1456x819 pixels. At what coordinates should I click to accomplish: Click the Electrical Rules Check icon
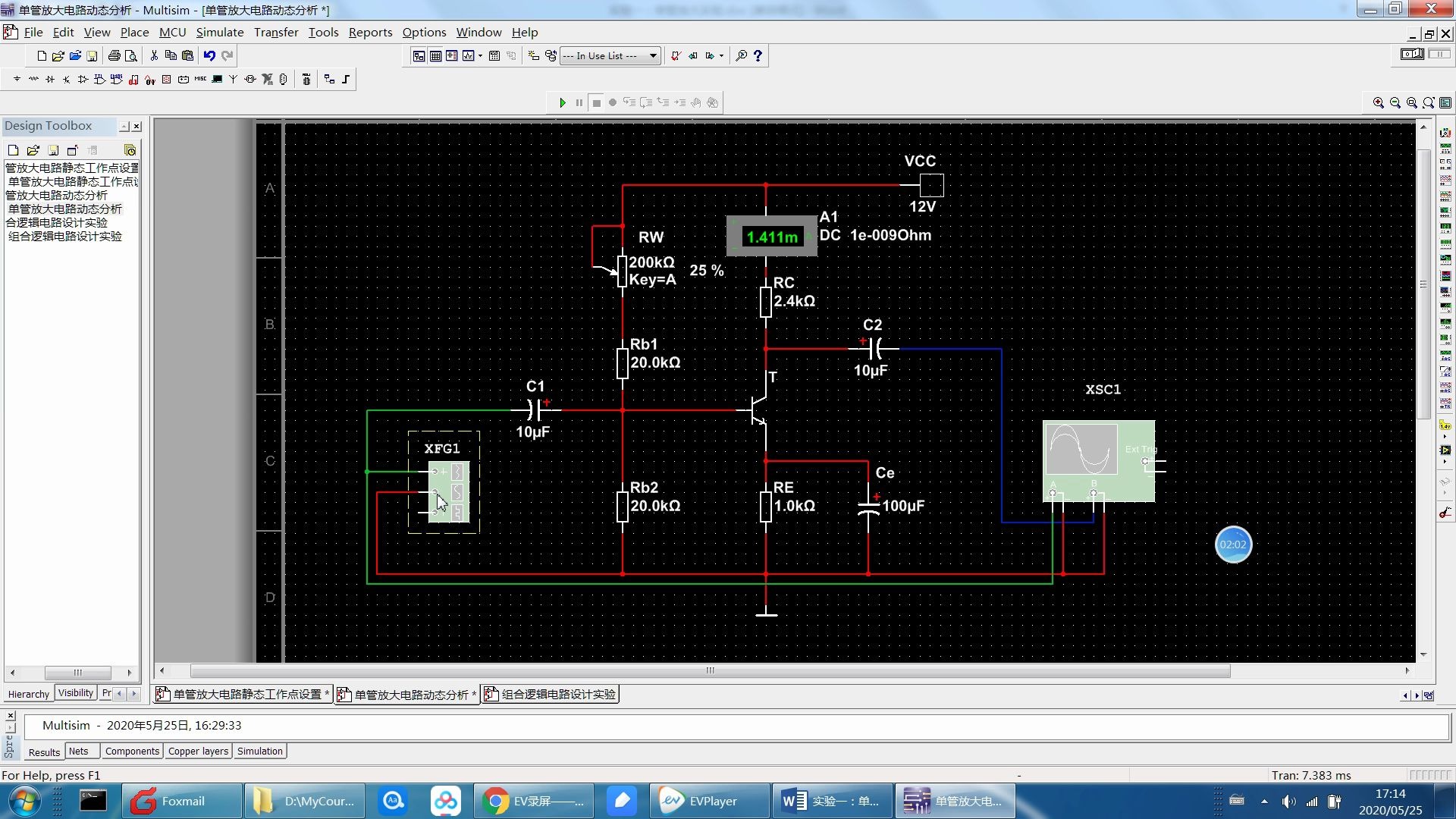(675, 55)
